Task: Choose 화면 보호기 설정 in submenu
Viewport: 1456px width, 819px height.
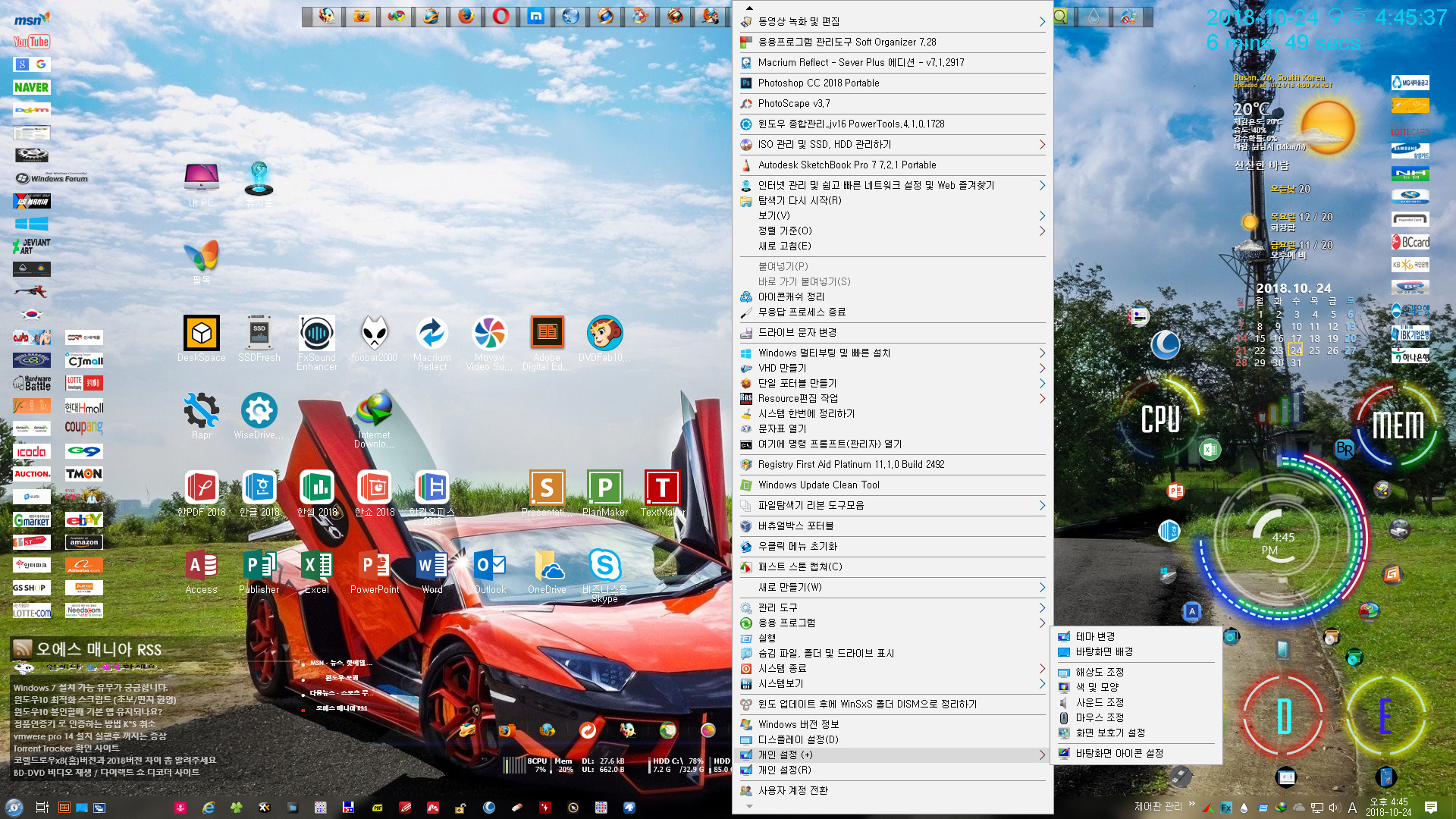Action: pos(1136,733)
